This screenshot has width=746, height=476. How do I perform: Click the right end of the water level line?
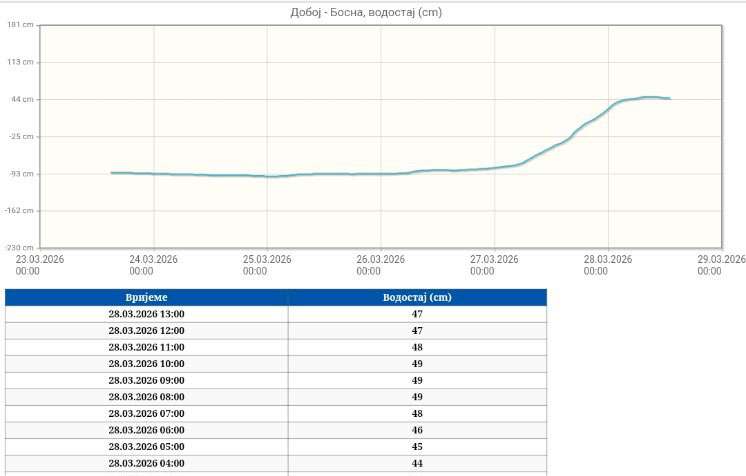click(668, 98)
